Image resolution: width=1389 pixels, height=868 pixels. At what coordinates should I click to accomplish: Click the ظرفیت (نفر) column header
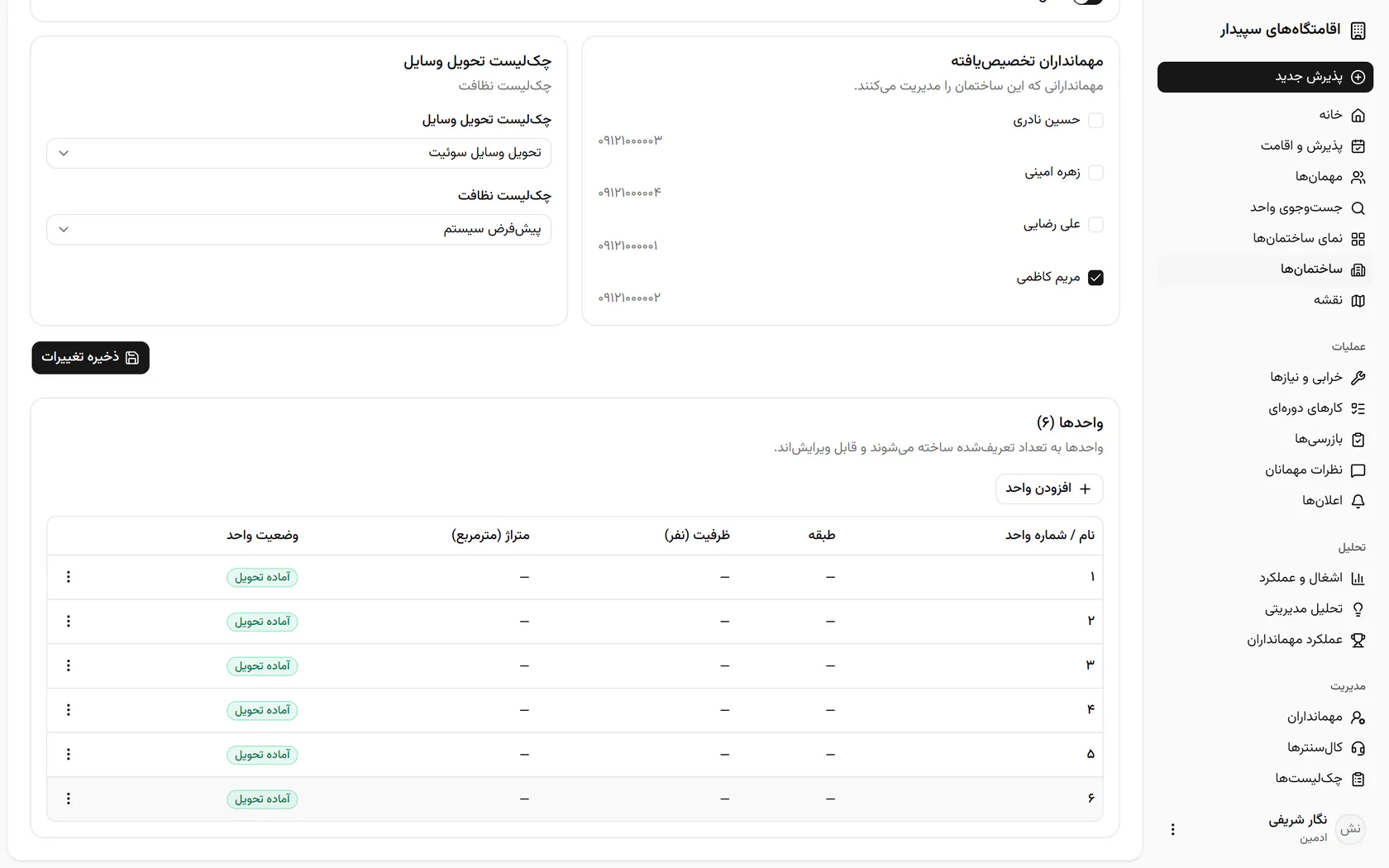click(x=697, y=536)
